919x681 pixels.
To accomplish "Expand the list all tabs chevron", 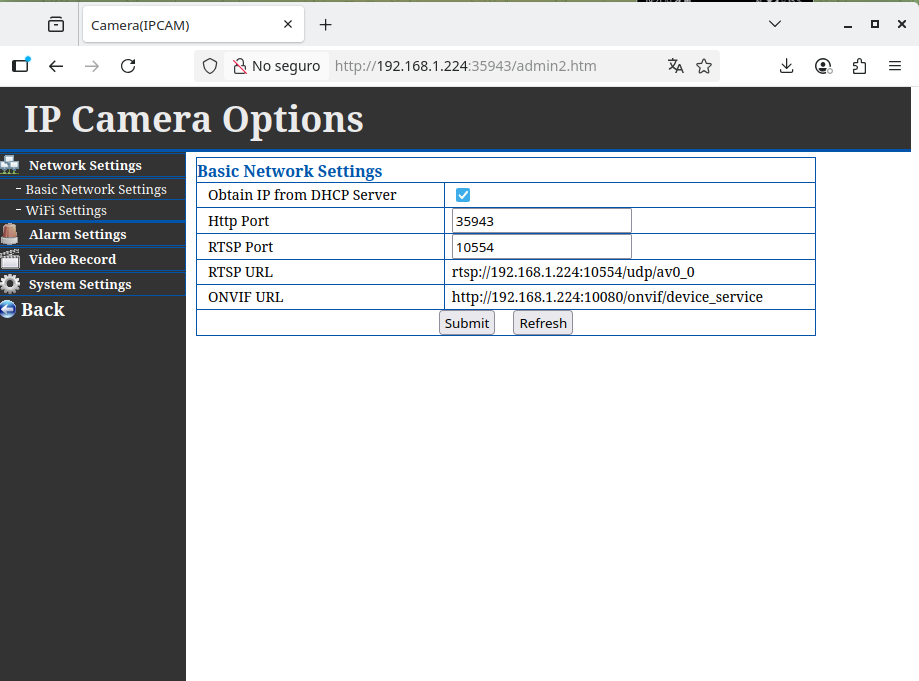I will click(775, 24).
